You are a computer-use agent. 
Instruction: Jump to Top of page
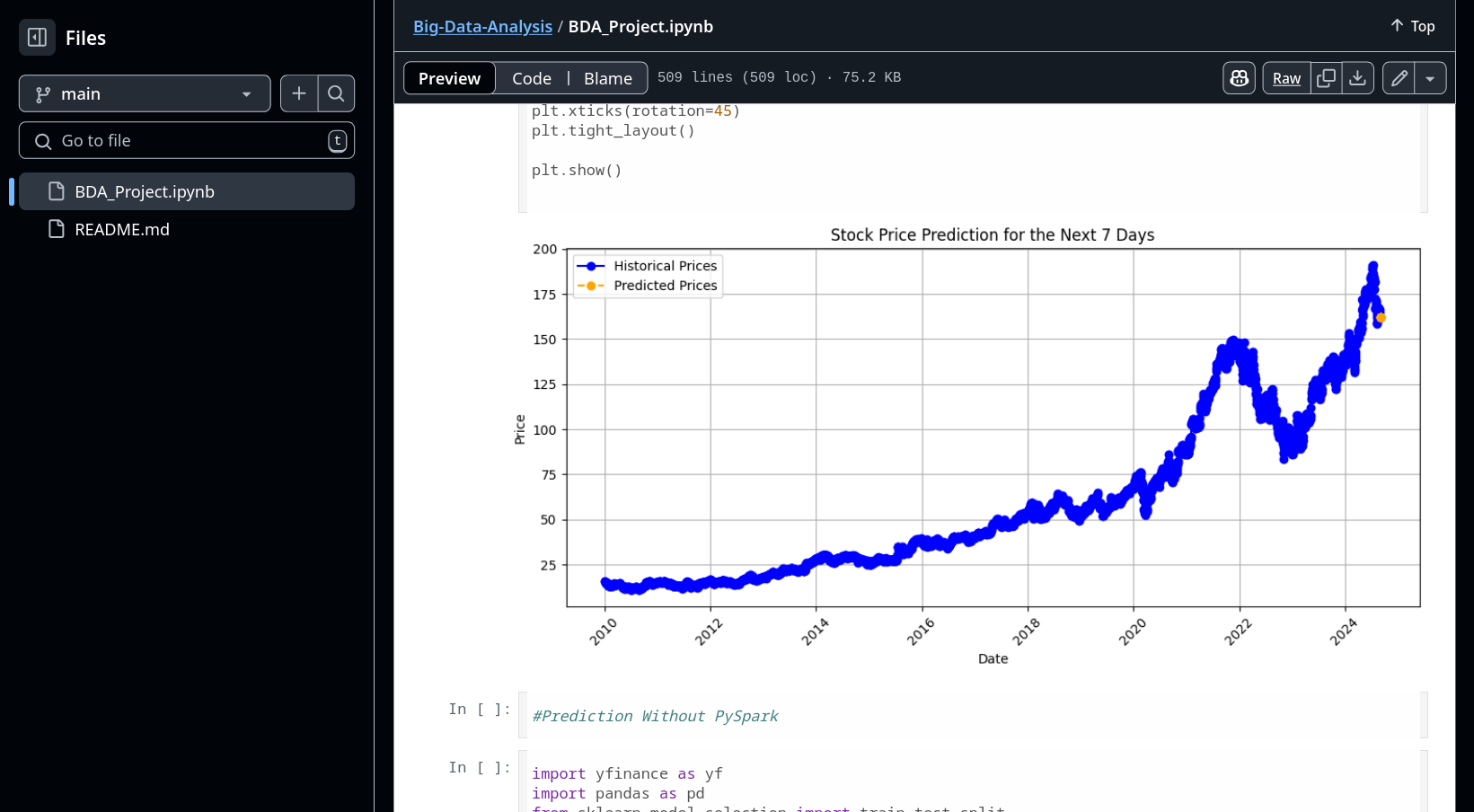[1413, 26]
